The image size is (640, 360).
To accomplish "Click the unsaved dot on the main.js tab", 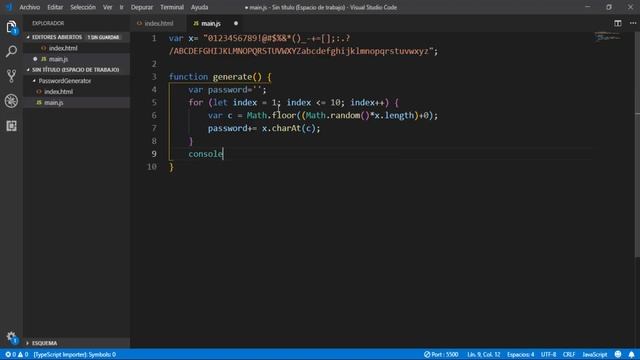I will [236, 23].
